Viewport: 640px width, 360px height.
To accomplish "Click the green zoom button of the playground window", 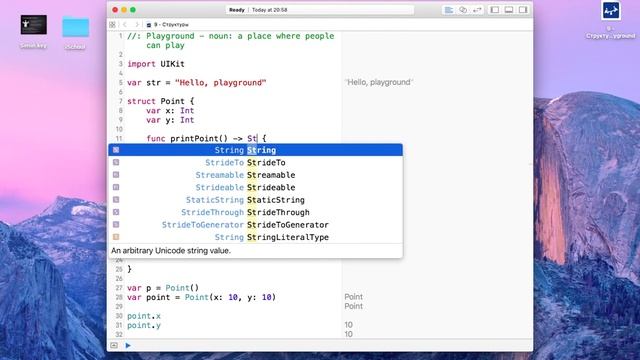I will coord(133,10).
